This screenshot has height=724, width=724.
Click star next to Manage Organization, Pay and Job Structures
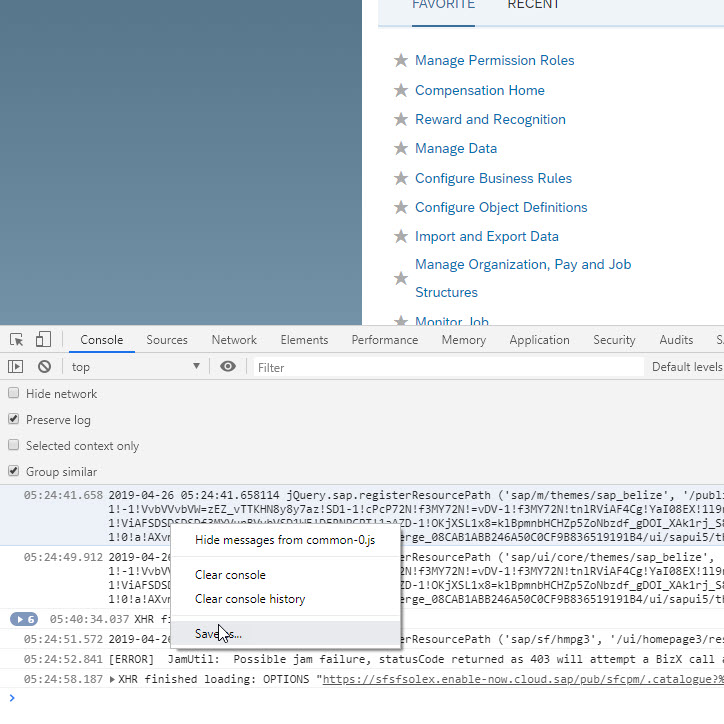coord(401,278)
